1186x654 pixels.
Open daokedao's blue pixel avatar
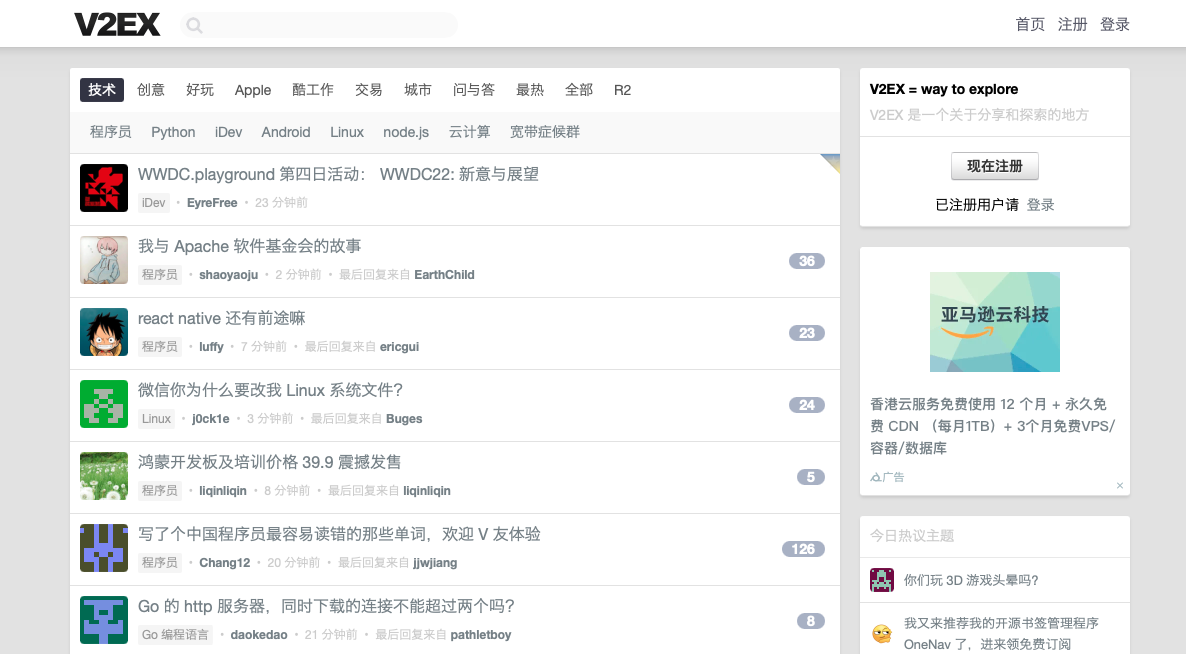[104, 620]
